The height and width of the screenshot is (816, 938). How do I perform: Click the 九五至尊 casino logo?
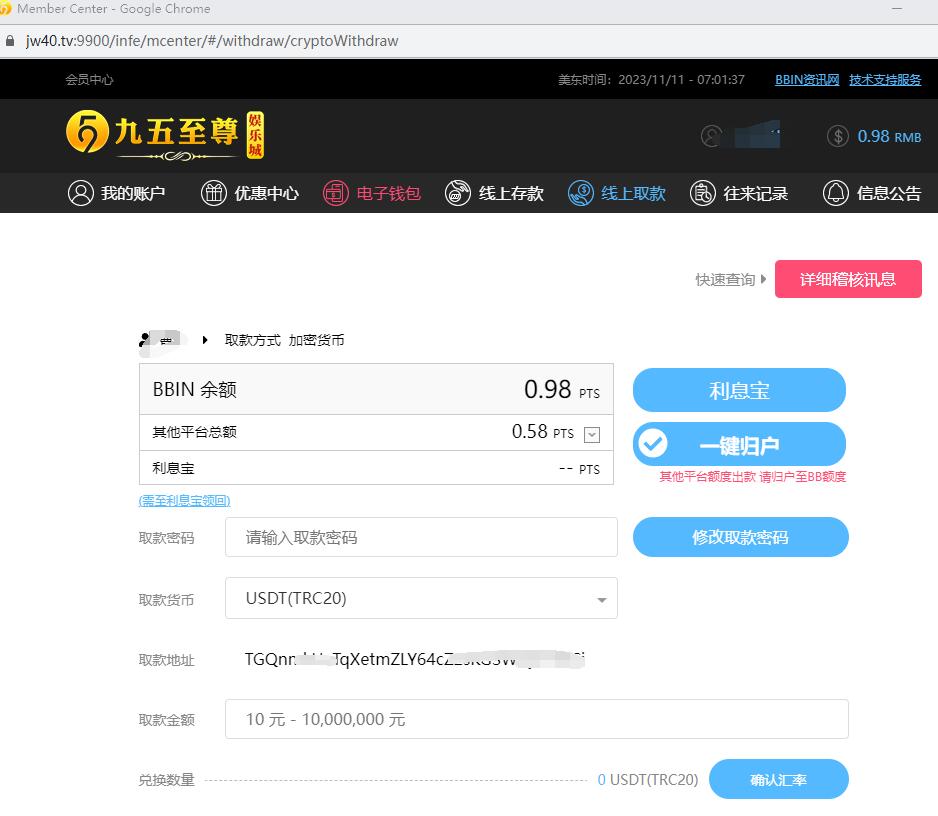coord(165,135)
